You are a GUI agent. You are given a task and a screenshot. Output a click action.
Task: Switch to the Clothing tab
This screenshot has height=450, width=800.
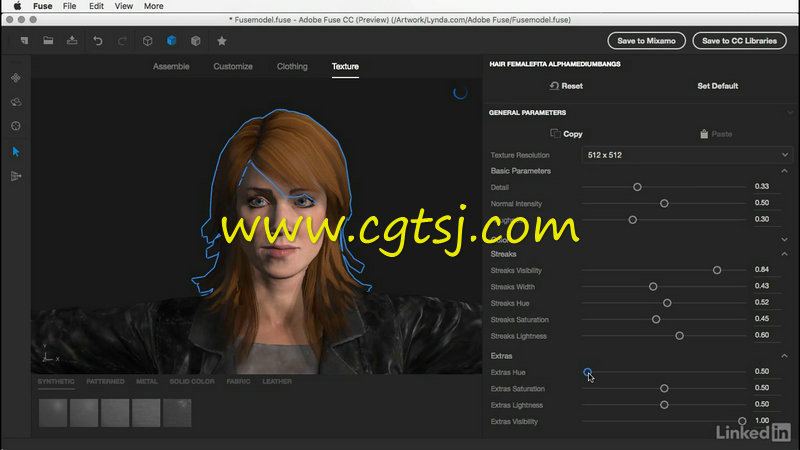292,66
